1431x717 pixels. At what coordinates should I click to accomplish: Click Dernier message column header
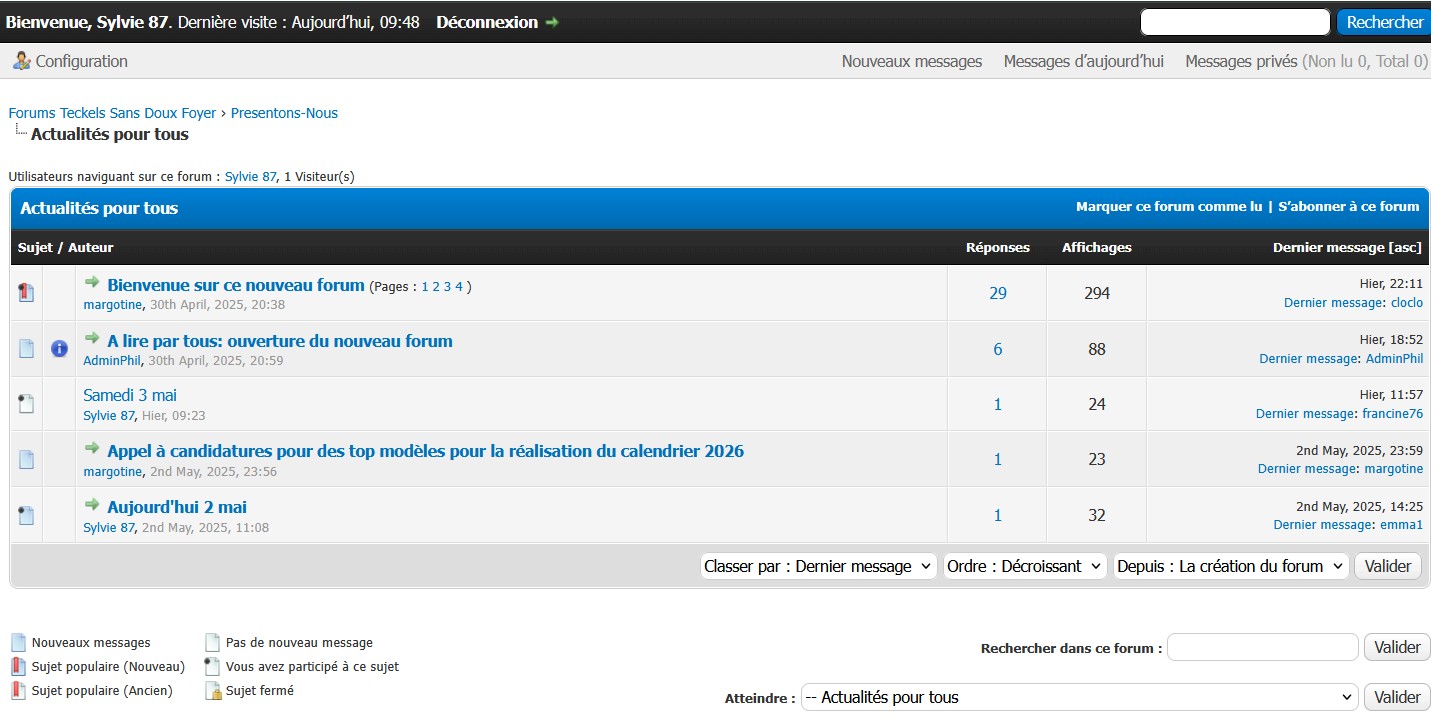[1329, 247]
